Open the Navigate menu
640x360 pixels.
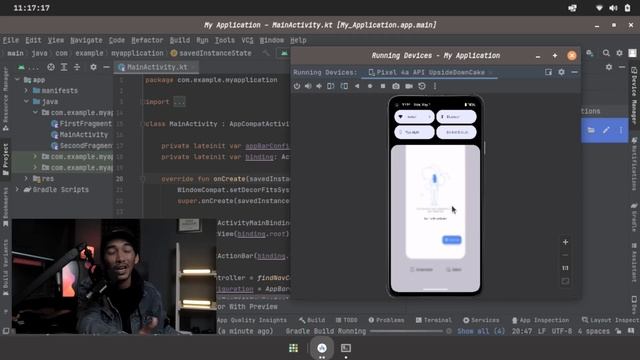point(86,40)
